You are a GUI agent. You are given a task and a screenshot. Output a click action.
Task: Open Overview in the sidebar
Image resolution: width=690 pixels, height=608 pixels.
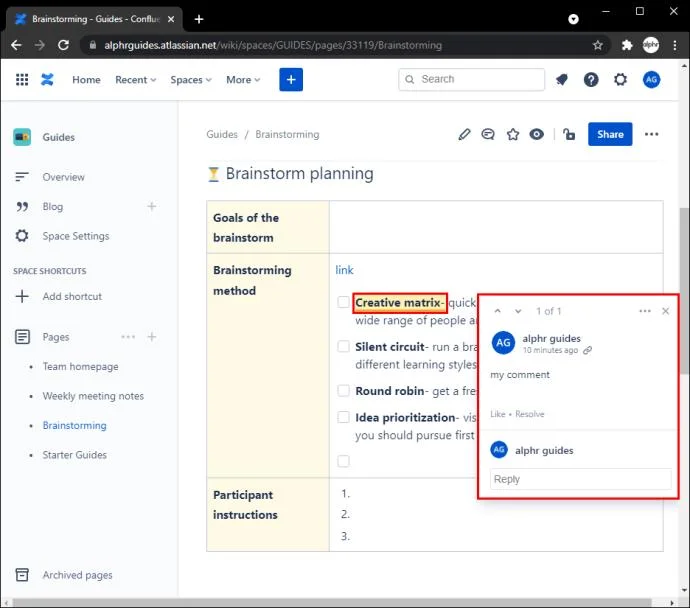coord(63,177)
